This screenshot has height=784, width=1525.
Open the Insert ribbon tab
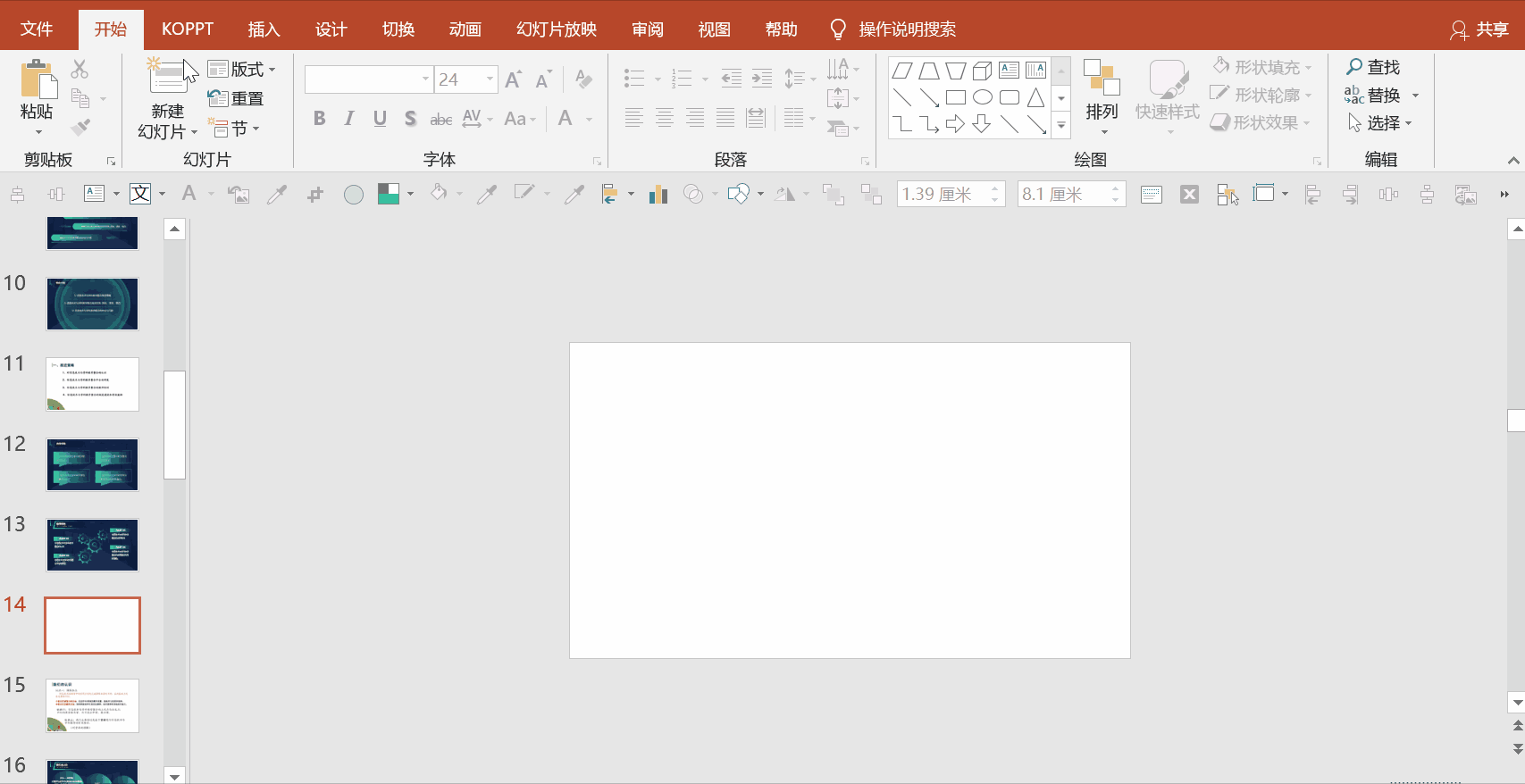point(264,29)
